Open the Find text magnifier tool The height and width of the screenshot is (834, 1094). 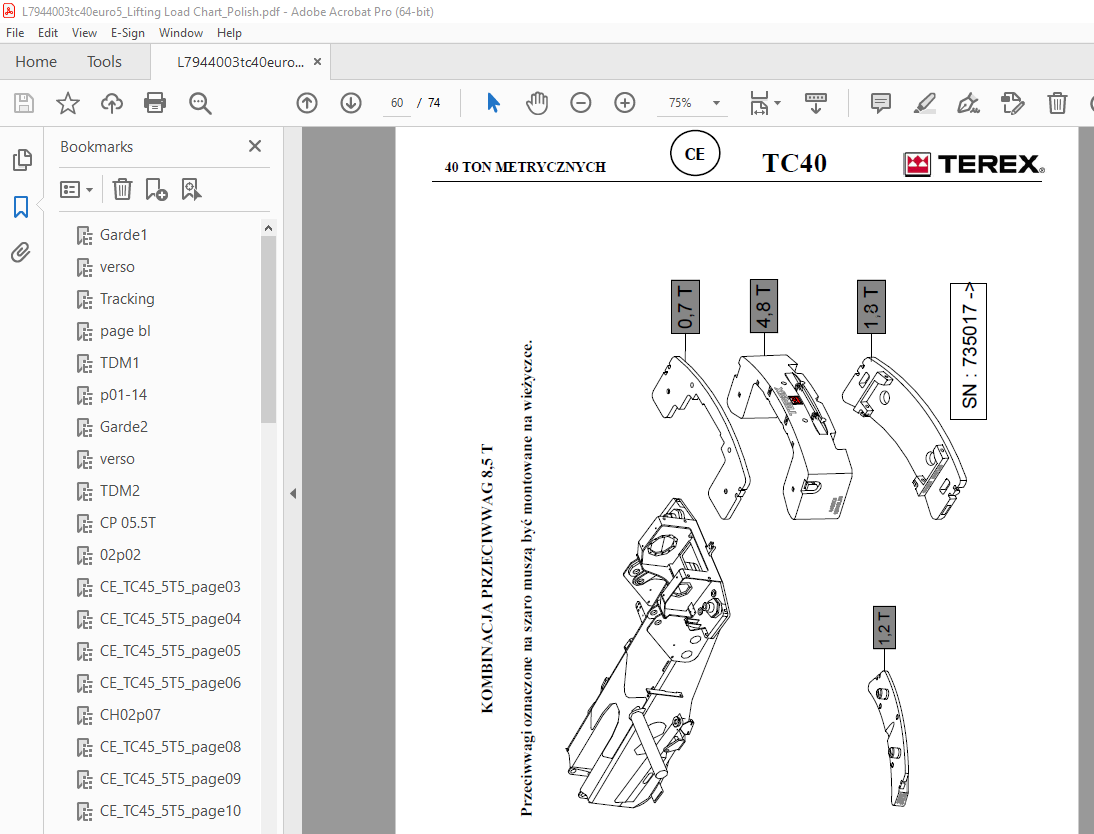200,103
